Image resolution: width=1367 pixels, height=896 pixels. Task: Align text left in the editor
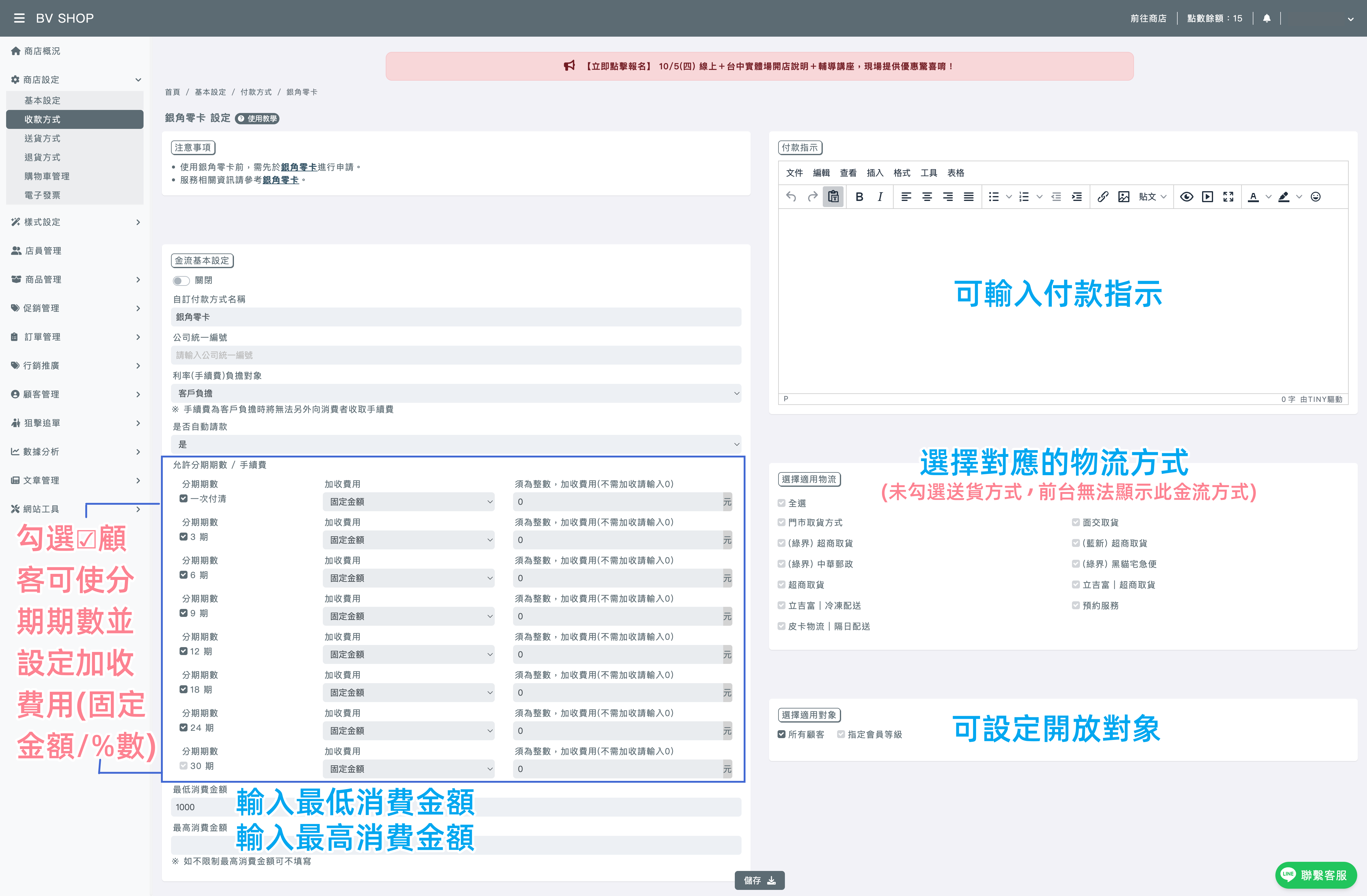pos(906,197)
